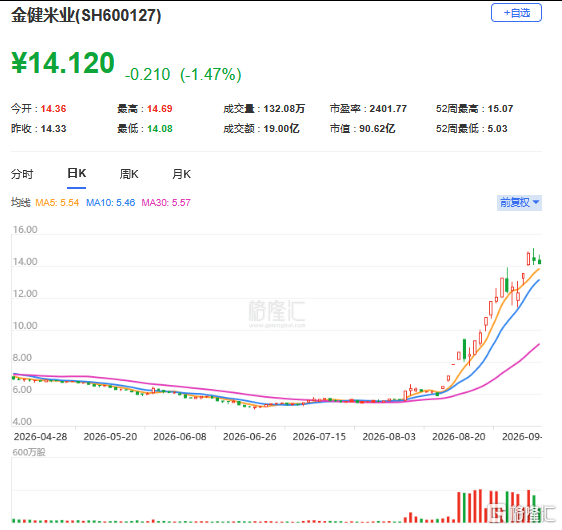Click the 52周最低 value 5.03

point(497,129)
